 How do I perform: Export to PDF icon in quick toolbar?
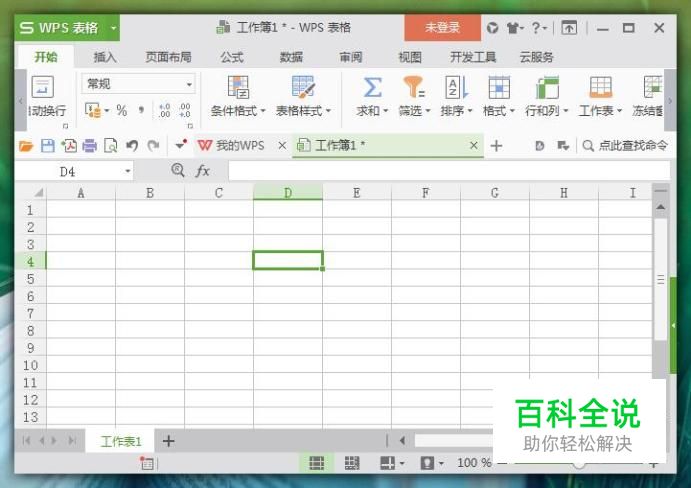pos(69,145)
